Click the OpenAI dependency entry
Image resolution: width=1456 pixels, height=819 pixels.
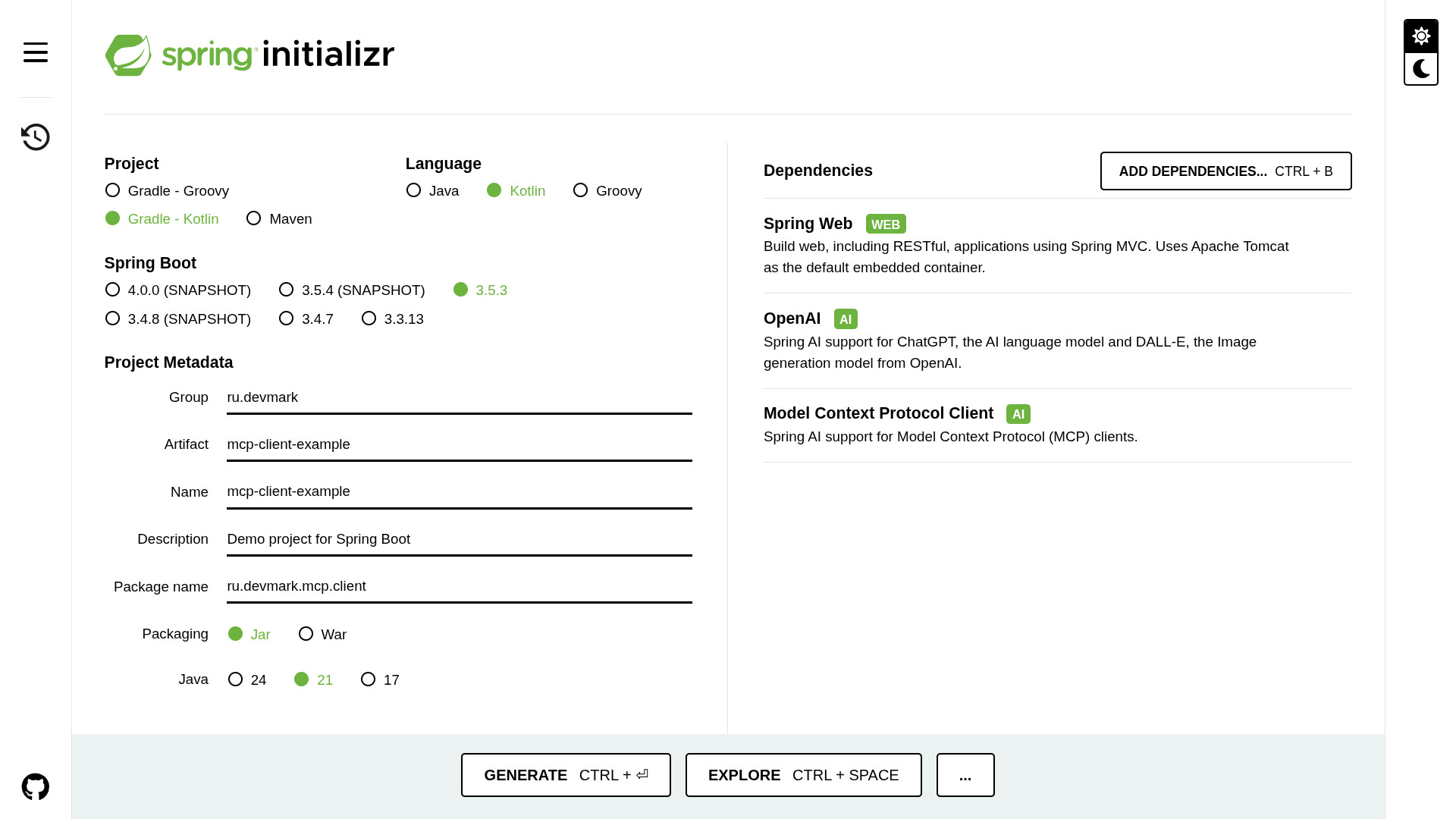click(x=1057, y=341)
